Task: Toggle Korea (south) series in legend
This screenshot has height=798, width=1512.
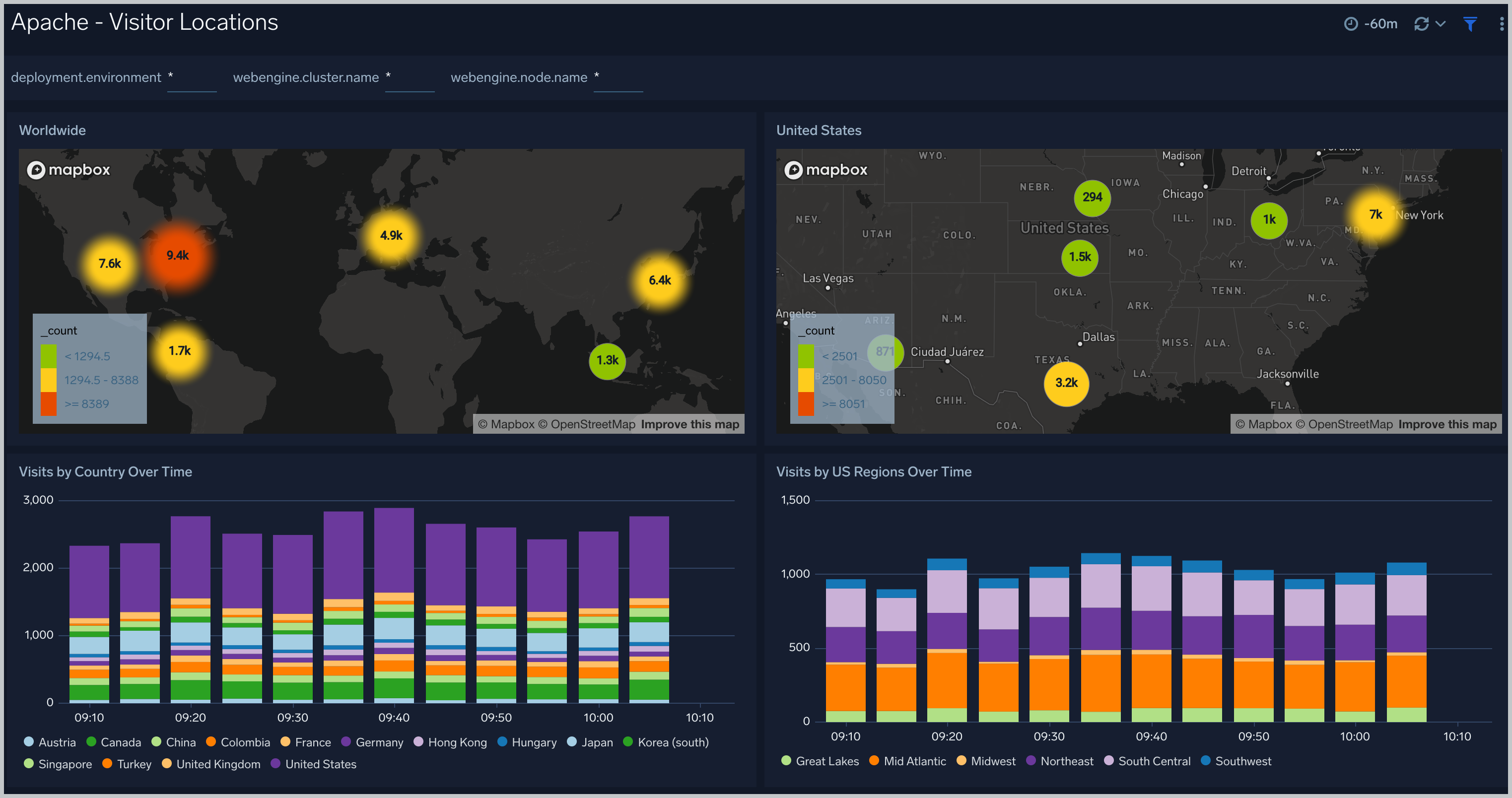Action: pos(666,742)
